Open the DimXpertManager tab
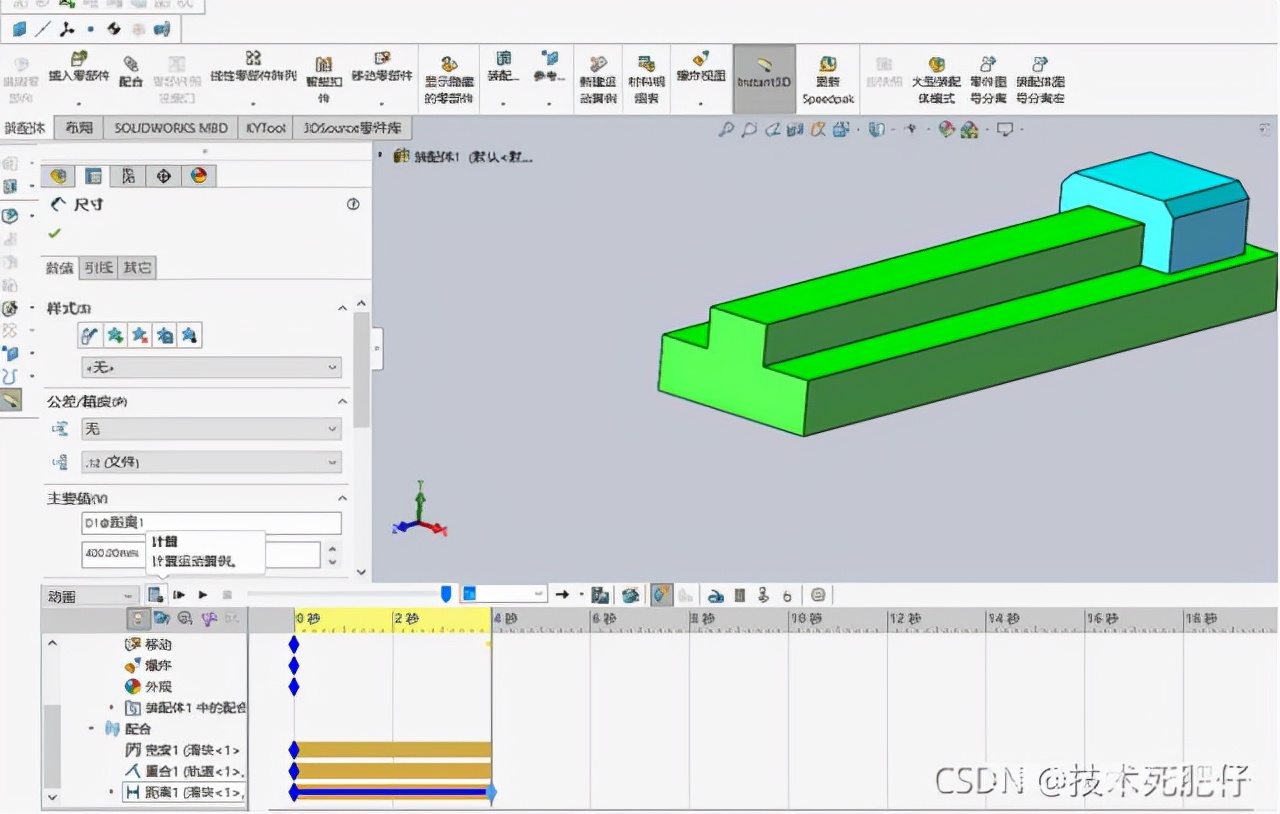This screenshot has width=1280, height=814. tap(163, 176)
